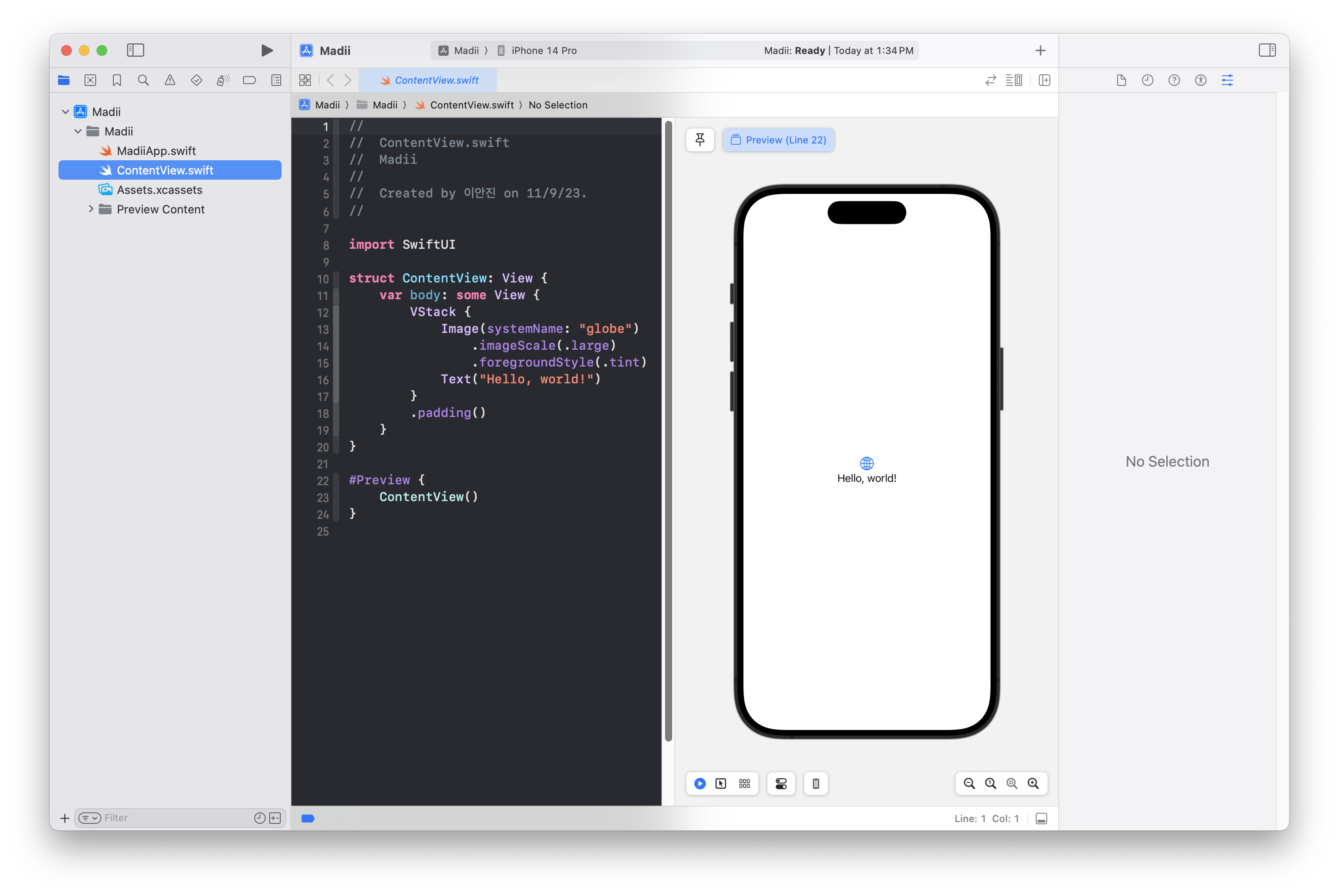Click the editor vertical scrollbar
Image resolution: width=1339 pixels, height=896 pixels.
click(668, 432)
